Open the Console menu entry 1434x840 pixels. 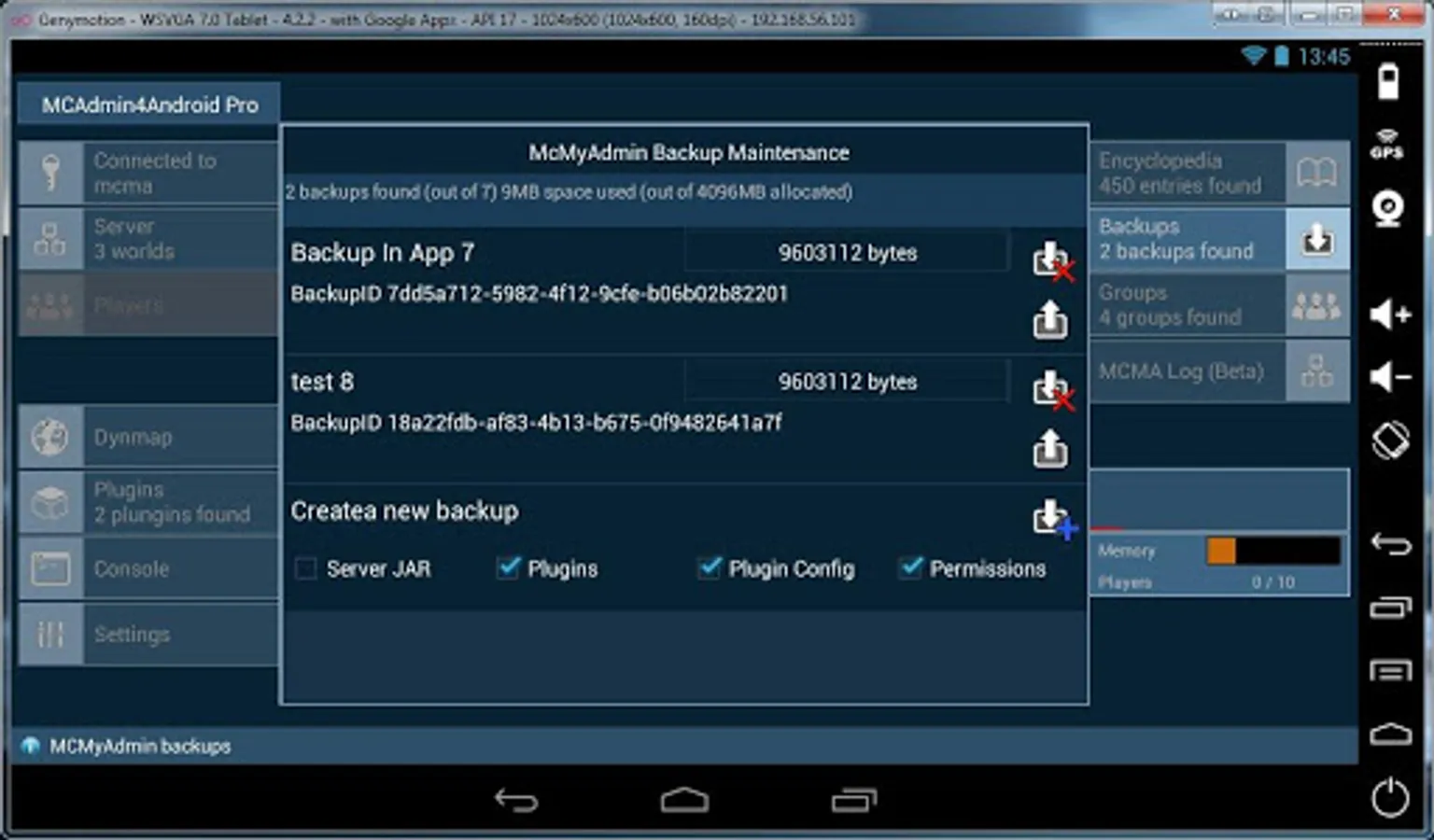tap(148, 568)
